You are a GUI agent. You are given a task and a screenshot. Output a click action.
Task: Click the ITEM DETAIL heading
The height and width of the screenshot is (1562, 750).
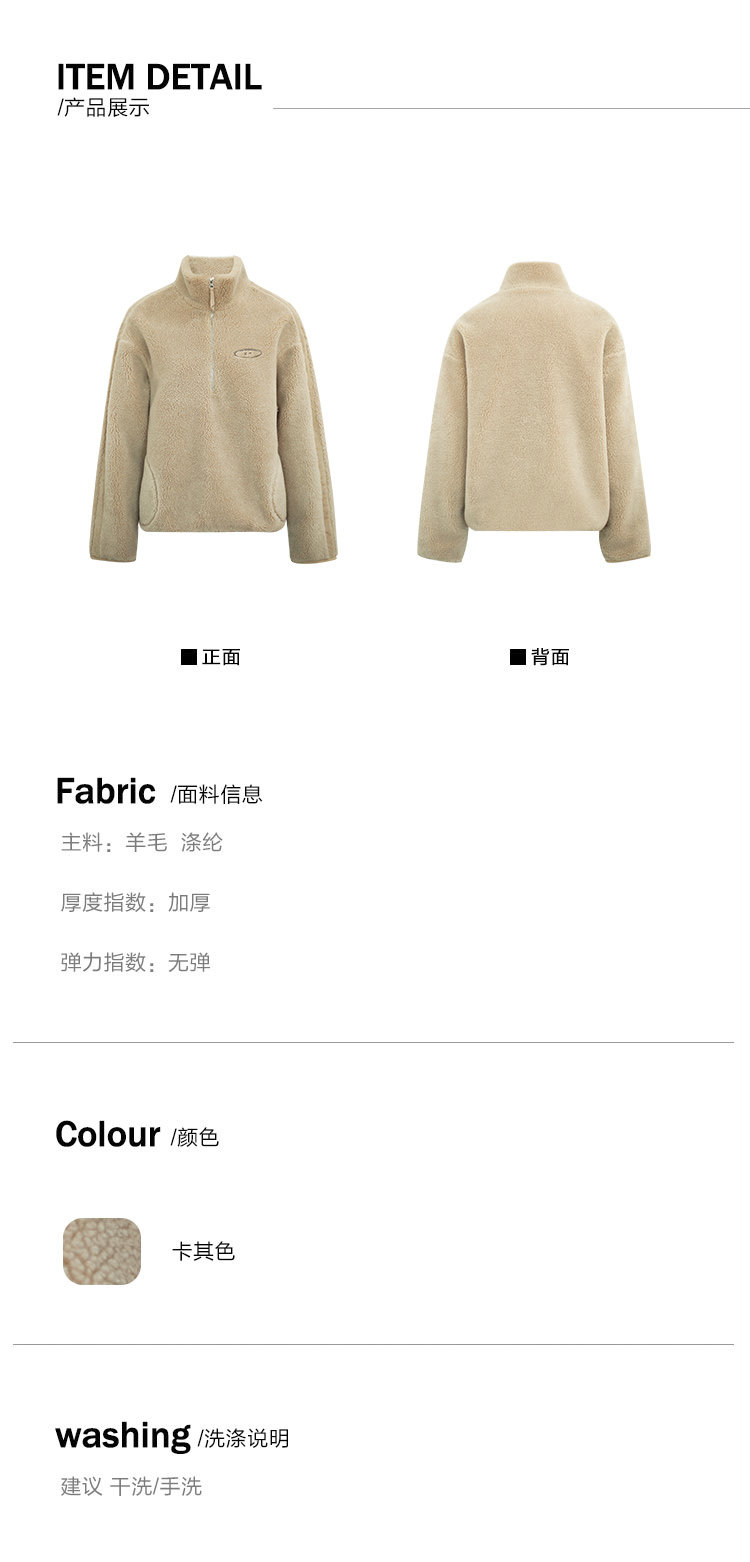(159, 77)
